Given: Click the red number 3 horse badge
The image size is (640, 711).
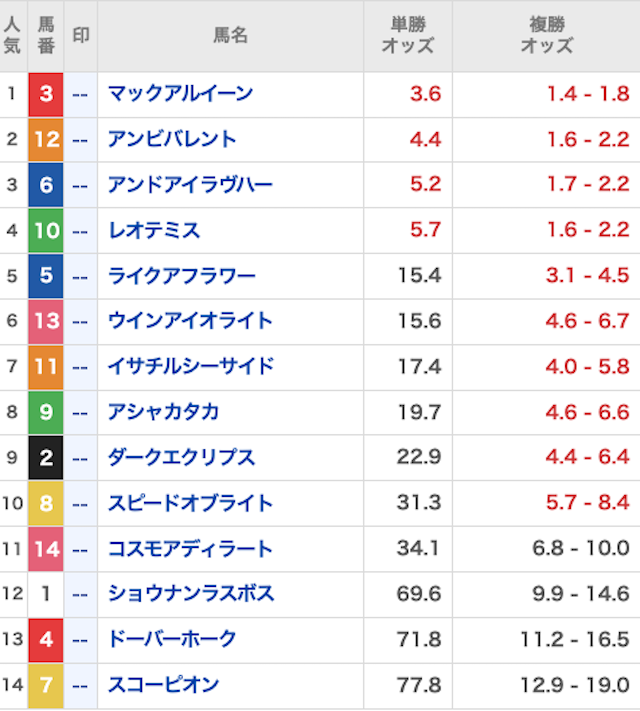Looking at the screenshot, I should tap(46, 94).
